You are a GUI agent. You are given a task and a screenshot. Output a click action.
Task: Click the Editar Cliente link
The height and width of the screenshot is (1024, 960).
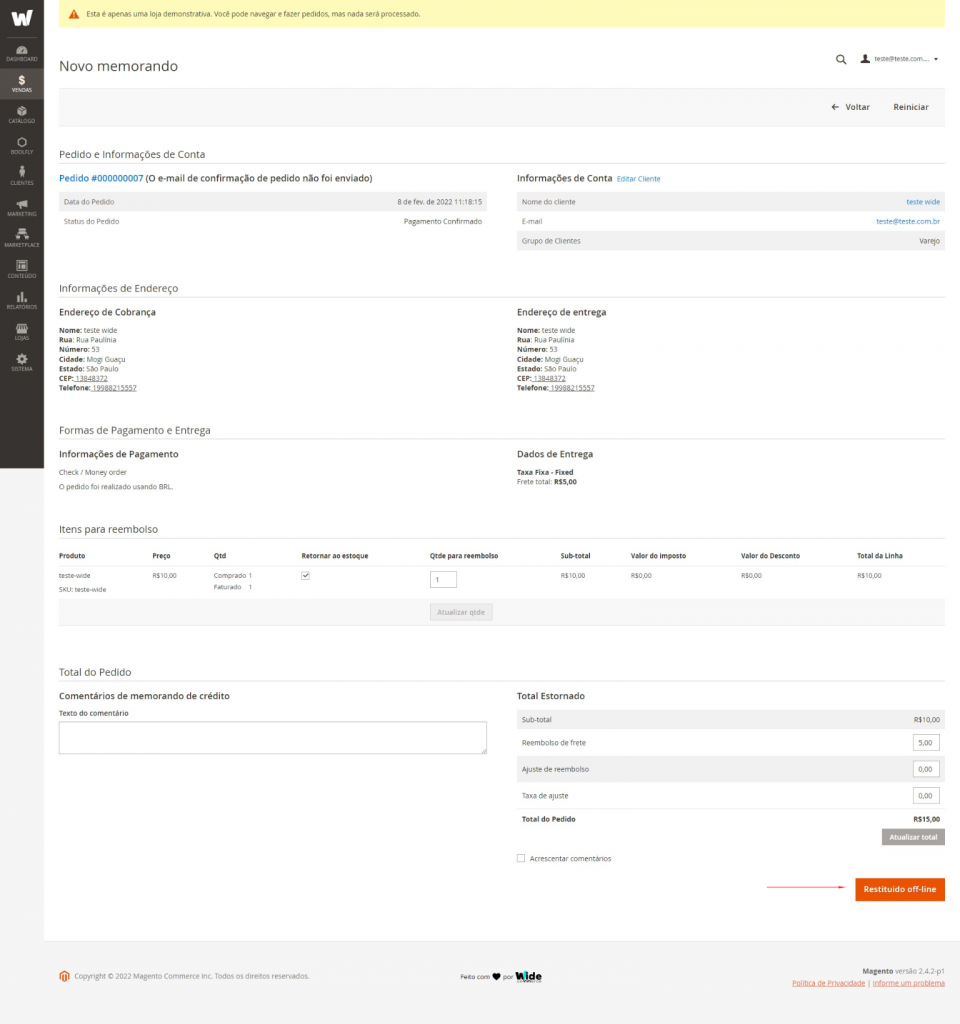[x=638, y=179]
